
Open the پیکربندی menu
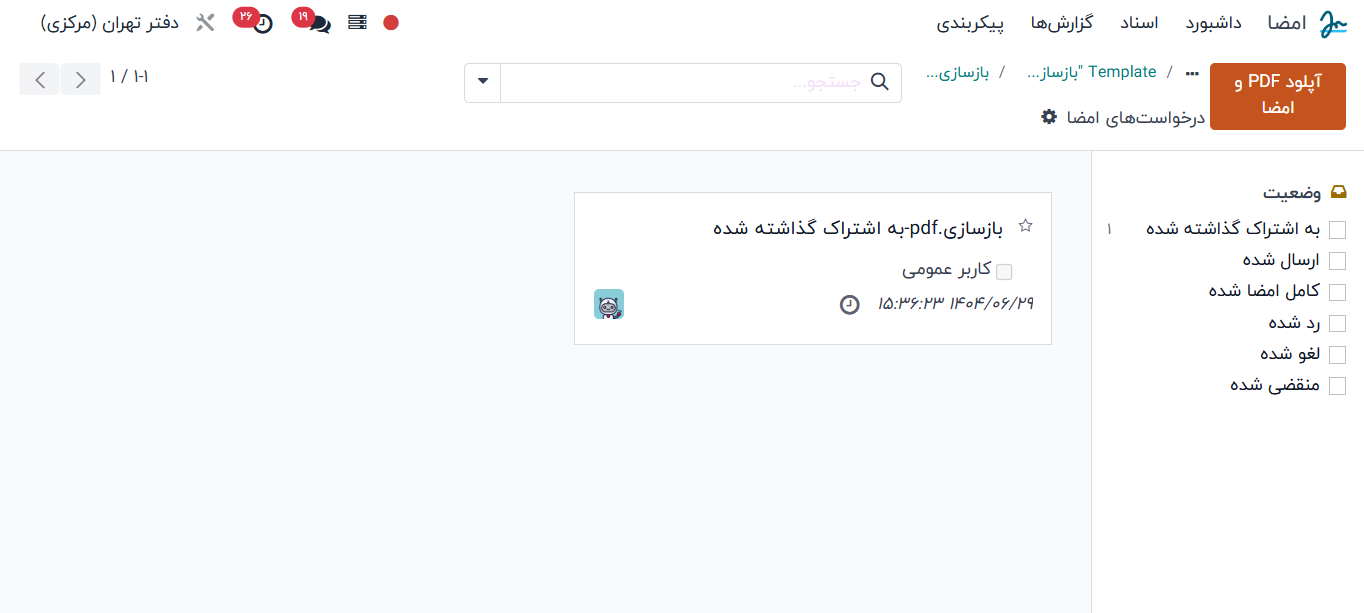(970, 23)
